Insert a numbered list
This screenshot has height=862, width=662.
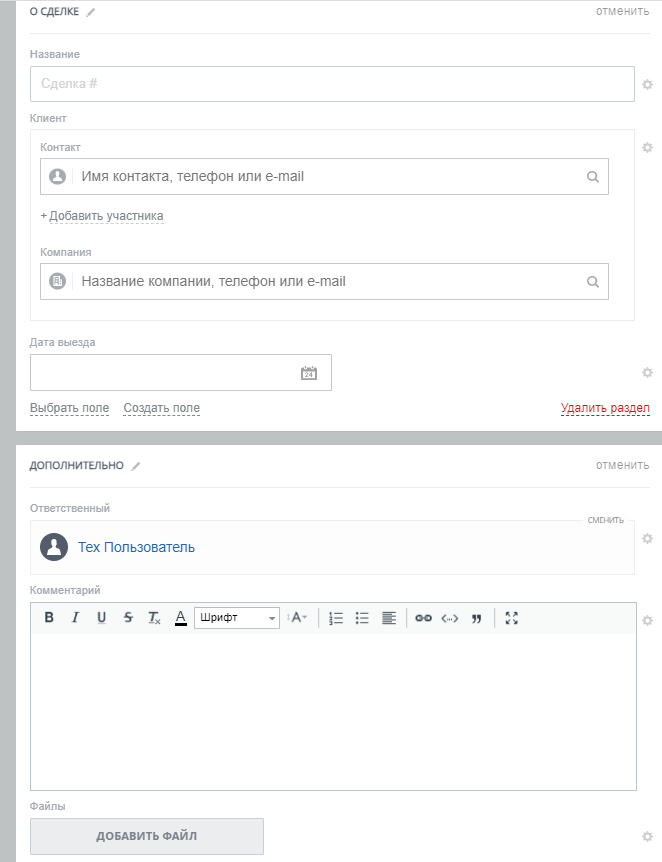(336, 618)
